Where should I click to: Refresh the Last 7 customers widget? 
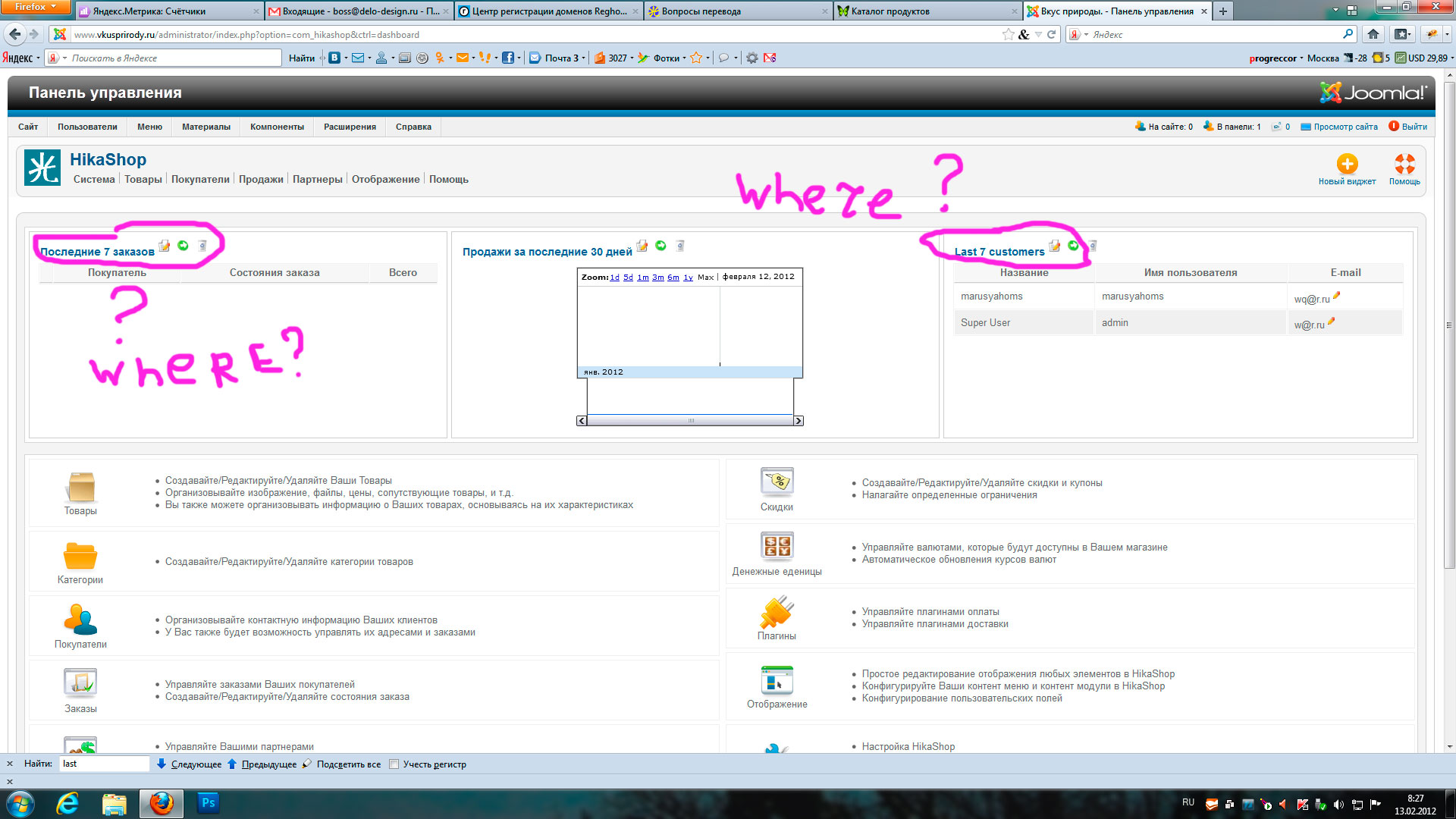1073,246
